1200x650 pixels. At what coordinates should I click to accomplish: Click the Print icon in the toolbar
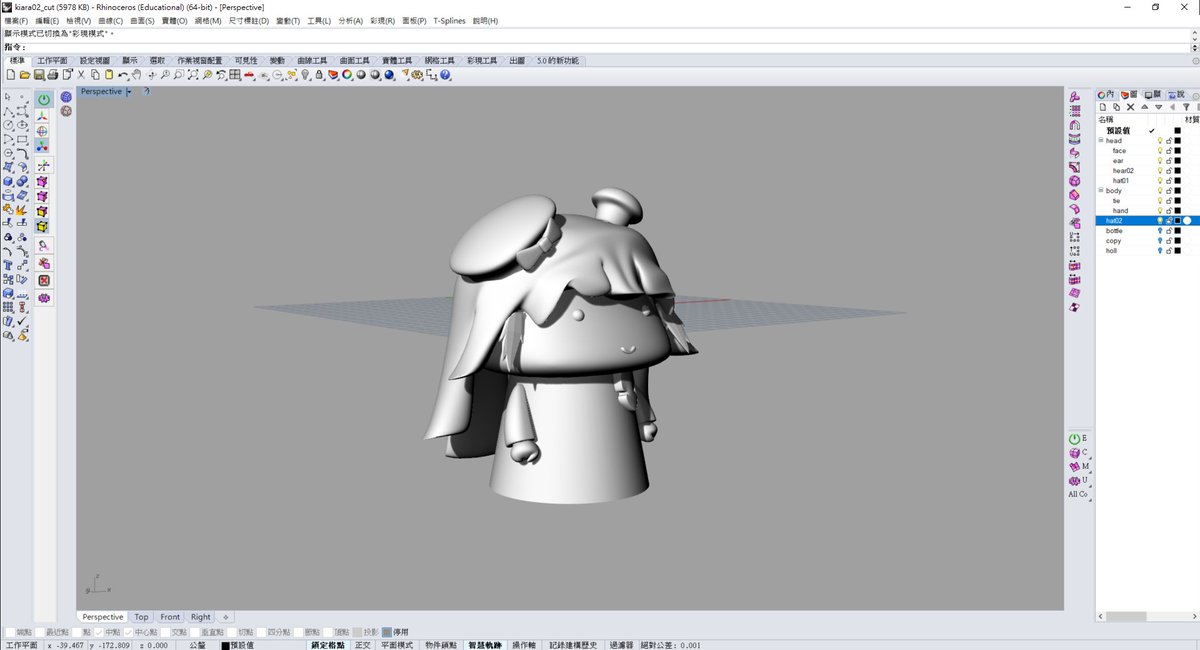click(52, 74)
